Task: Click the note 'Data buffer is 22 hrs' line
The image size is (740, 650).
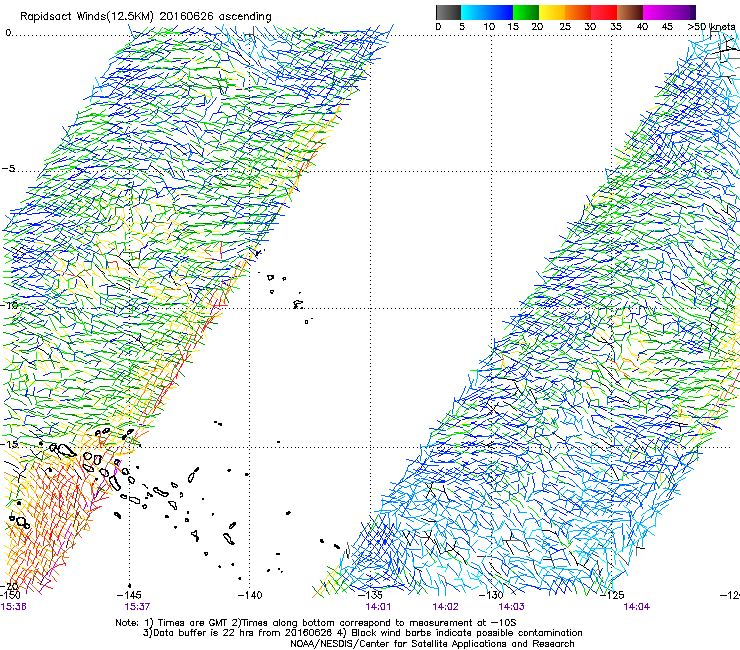Action: tap(362, 633)
